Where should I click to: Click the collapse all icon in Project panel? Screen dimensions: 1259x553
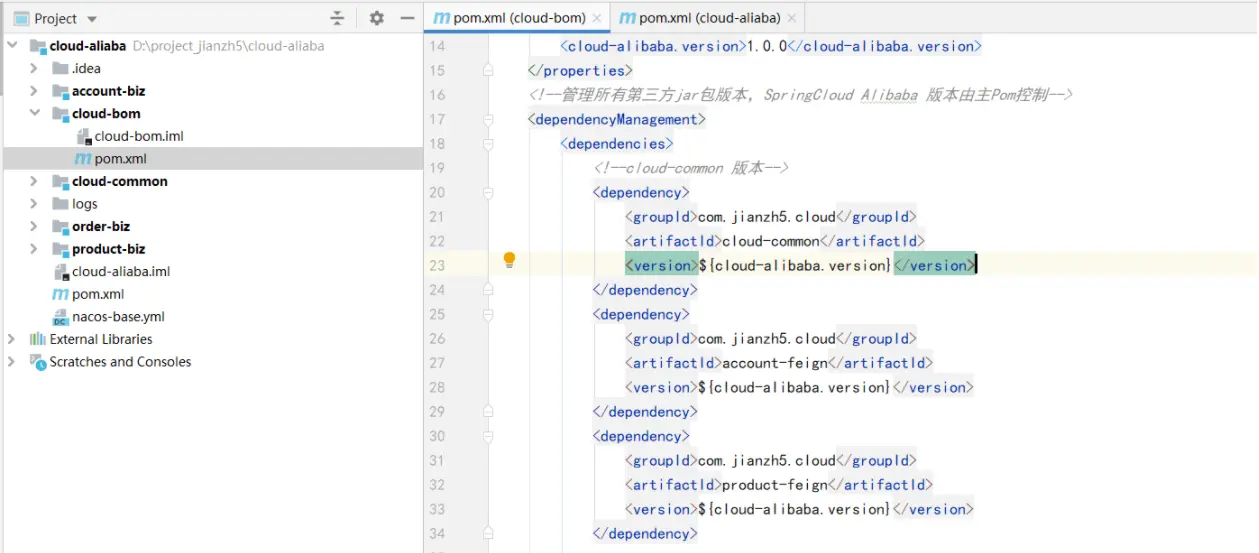(337, 18)
